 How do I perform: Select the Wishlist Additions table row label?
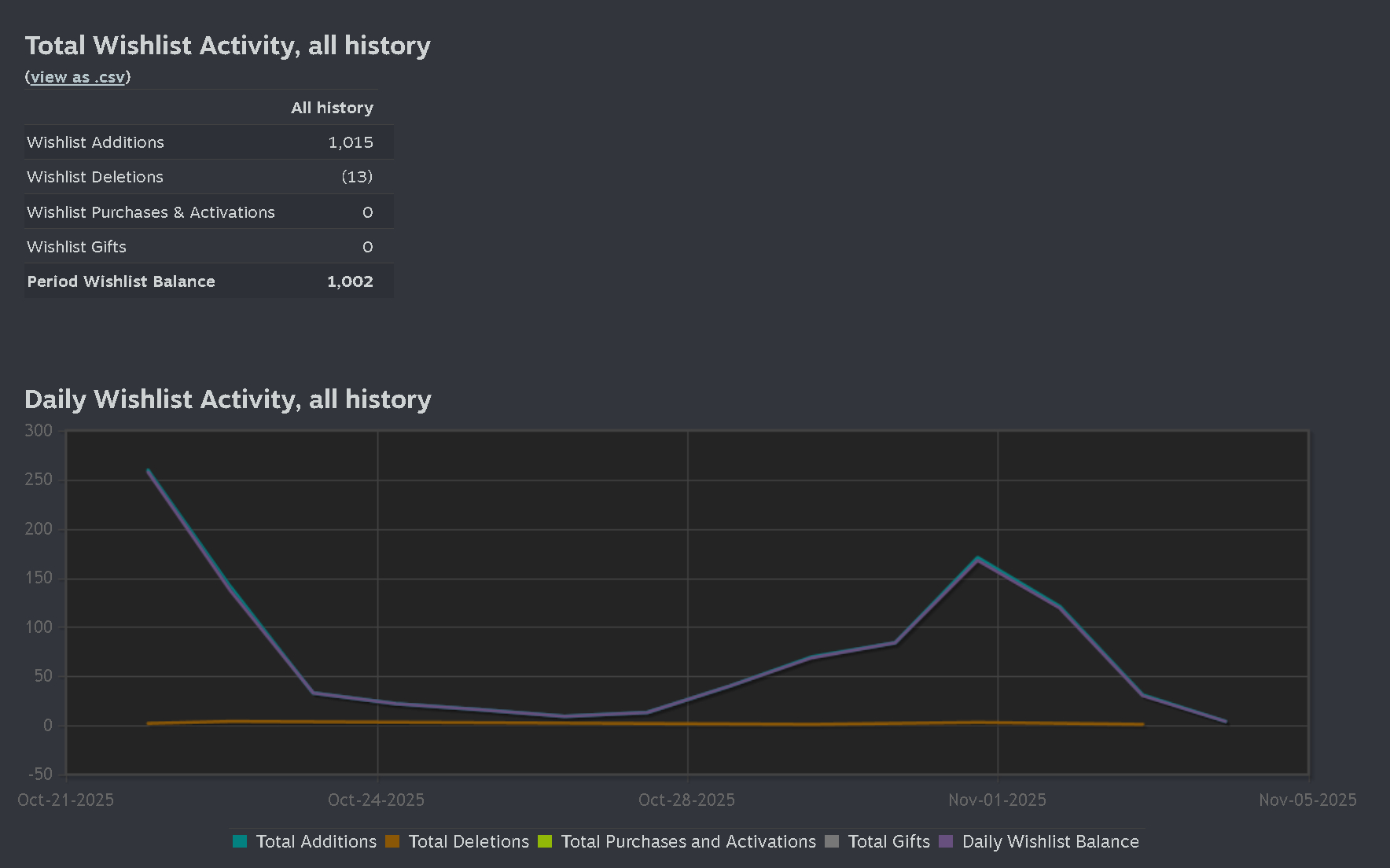[95, 142]
